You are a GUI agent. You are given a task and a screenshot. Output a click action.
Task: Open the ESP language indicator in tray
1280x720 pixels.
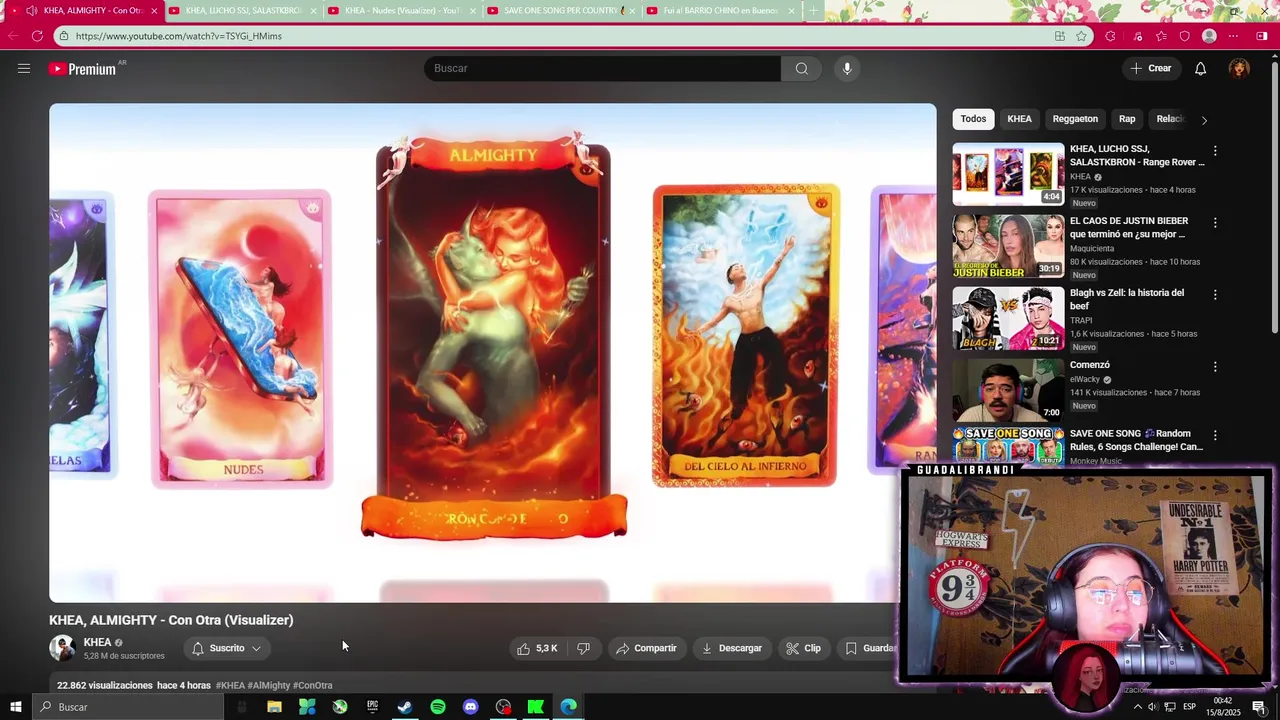click(x=1189, y=707)
